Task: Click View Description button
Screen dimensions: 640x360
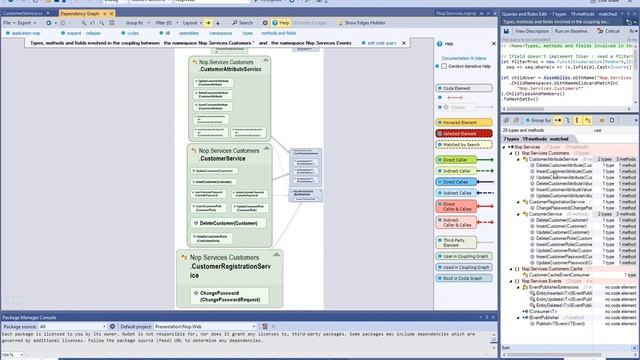Action: tap(531, 31)
